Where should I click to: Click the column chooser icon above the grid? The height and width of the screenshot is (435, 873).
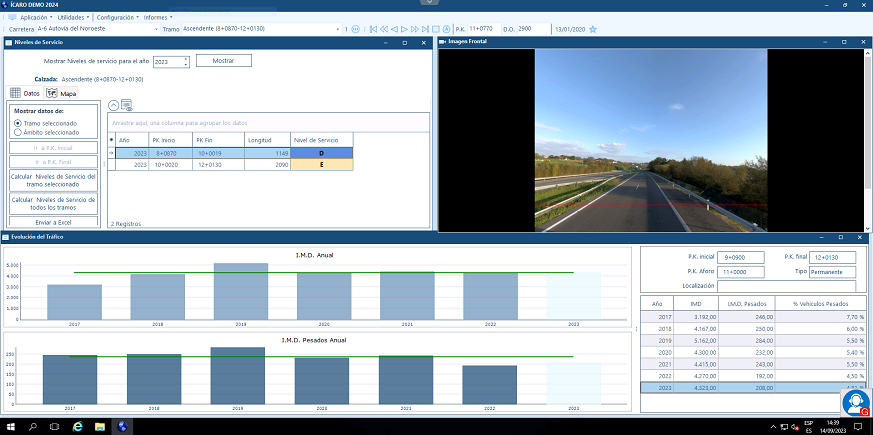click(127, 105)
